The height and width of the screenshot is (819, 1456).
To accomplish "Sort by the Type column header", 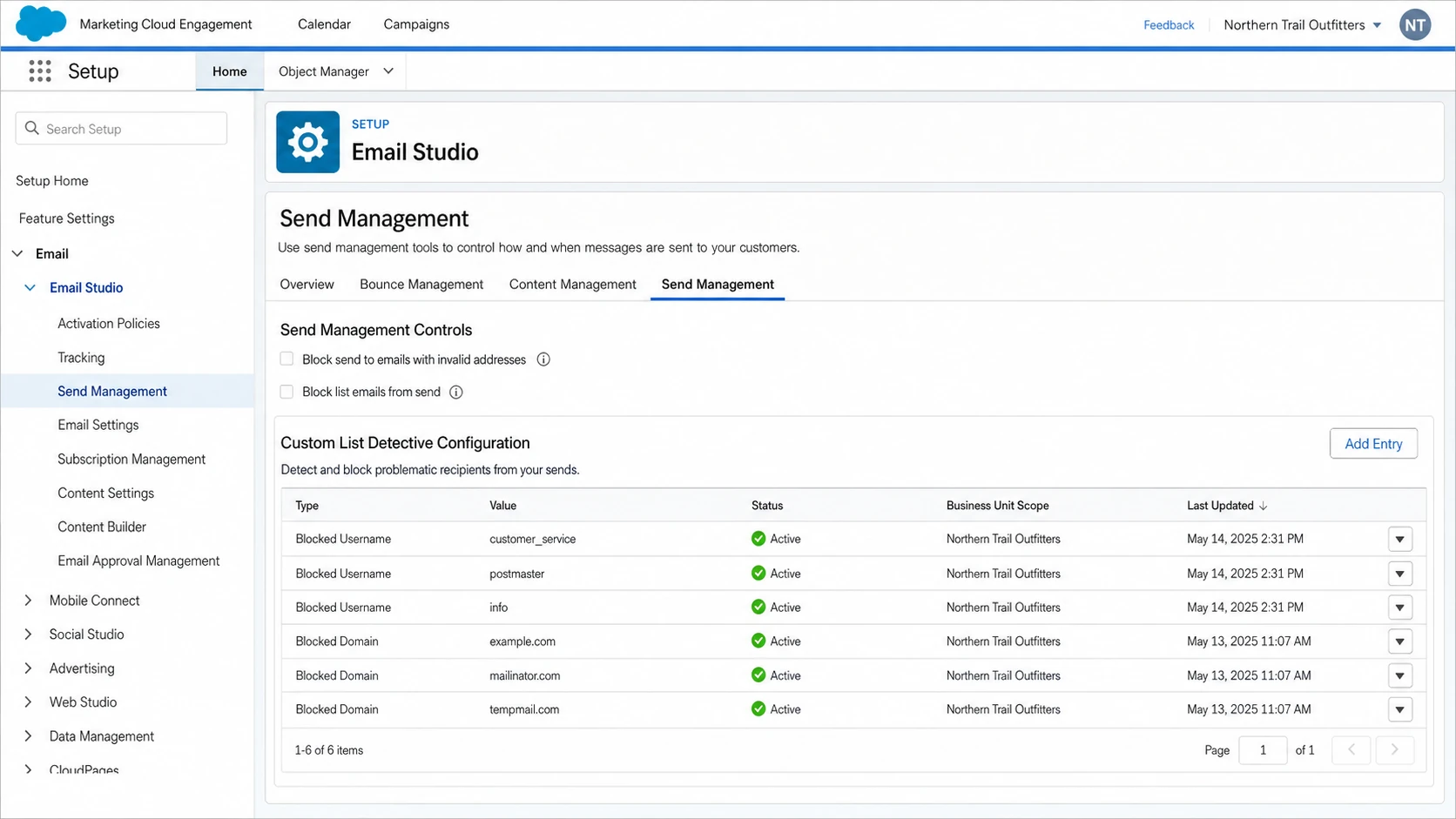I will click(307, 506).
